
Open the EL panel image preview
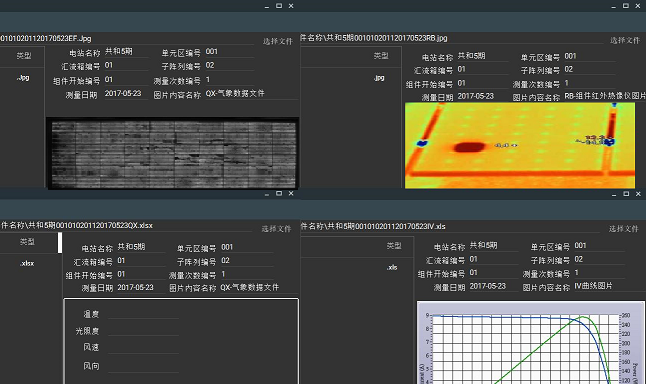click(x=173, y=154)
